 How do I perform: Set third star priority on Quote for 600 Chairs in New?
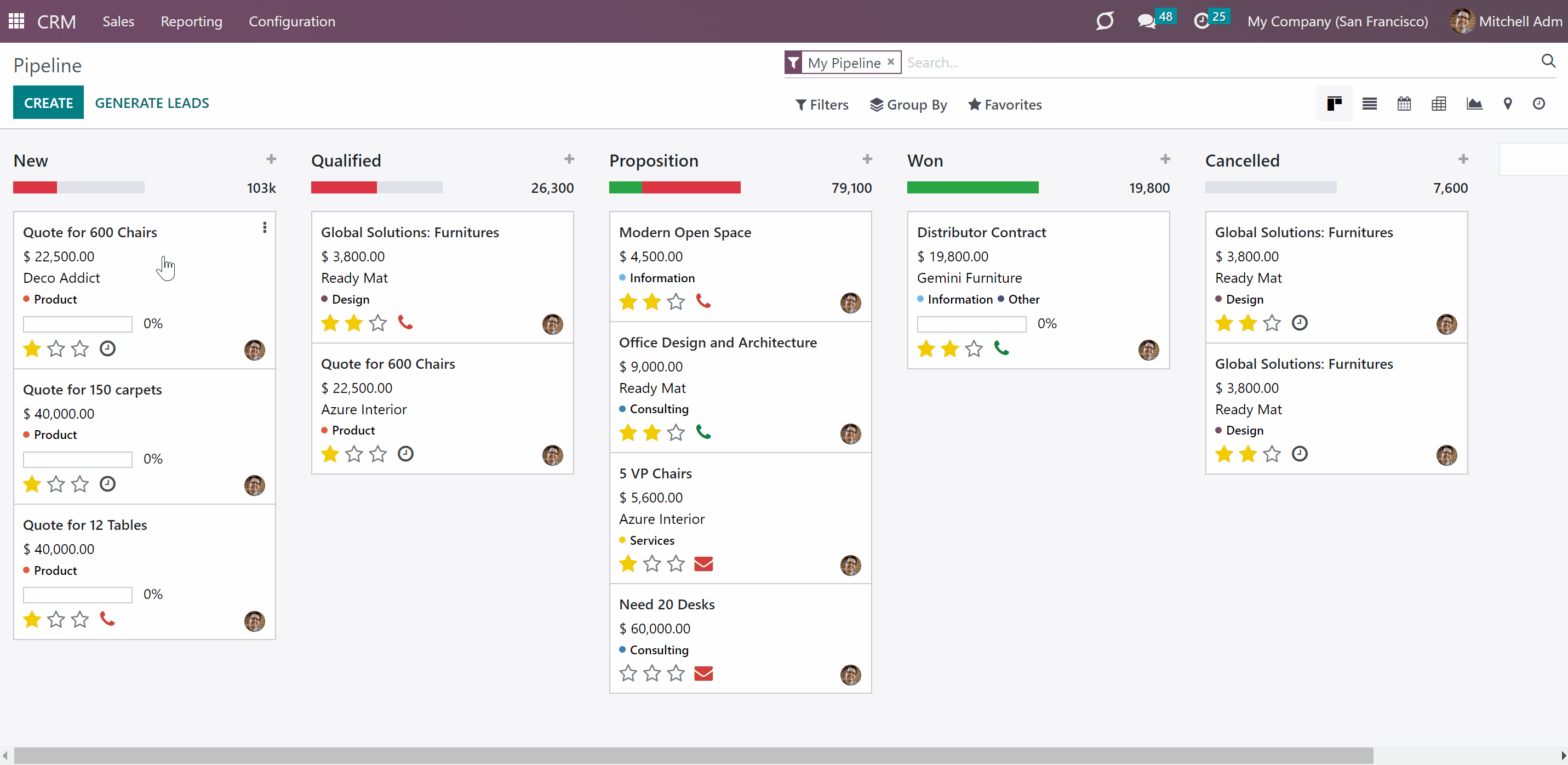[x=80, y=349]
